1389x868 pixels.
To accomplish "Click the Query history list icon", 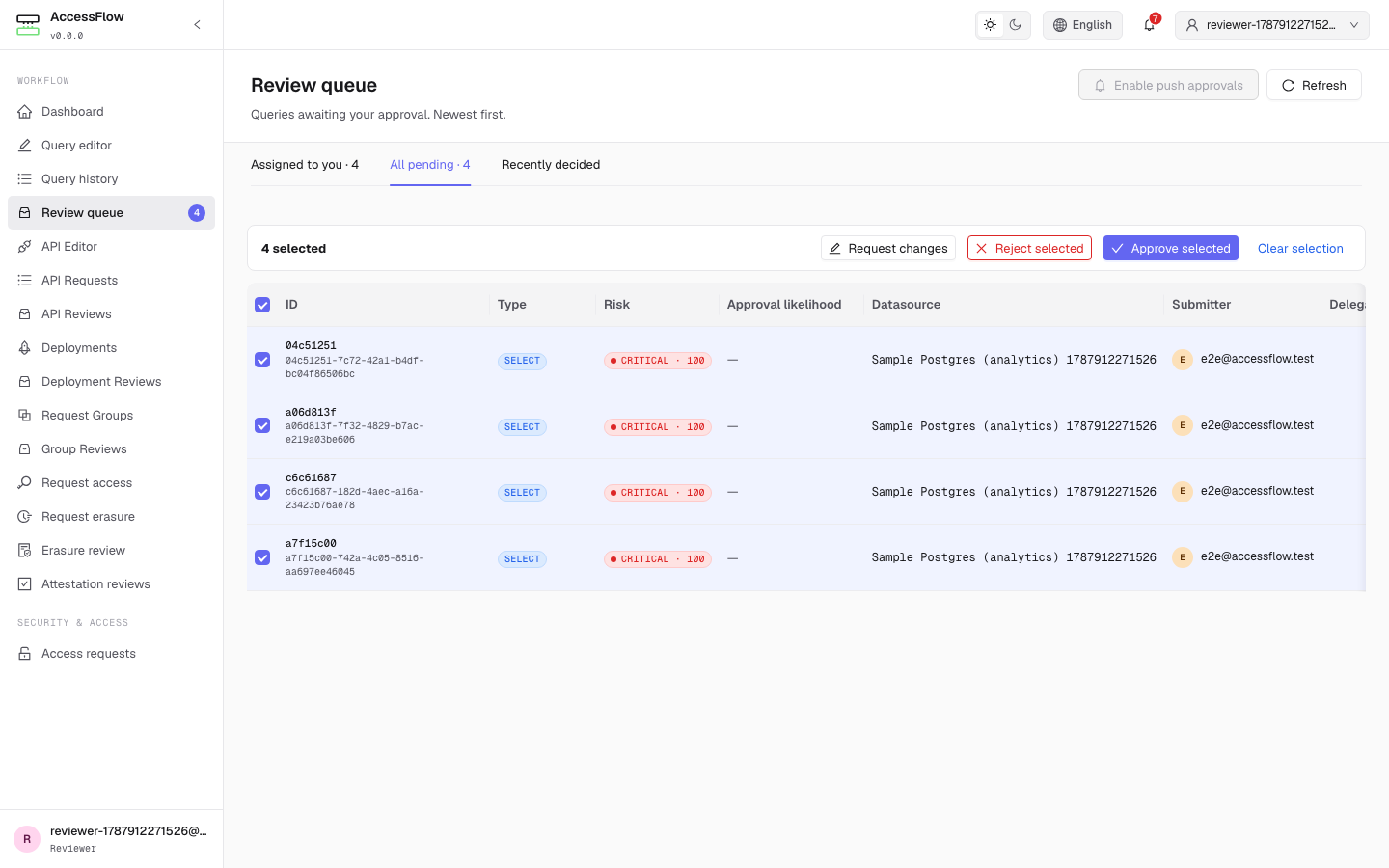I will click(x=25, y=179).
